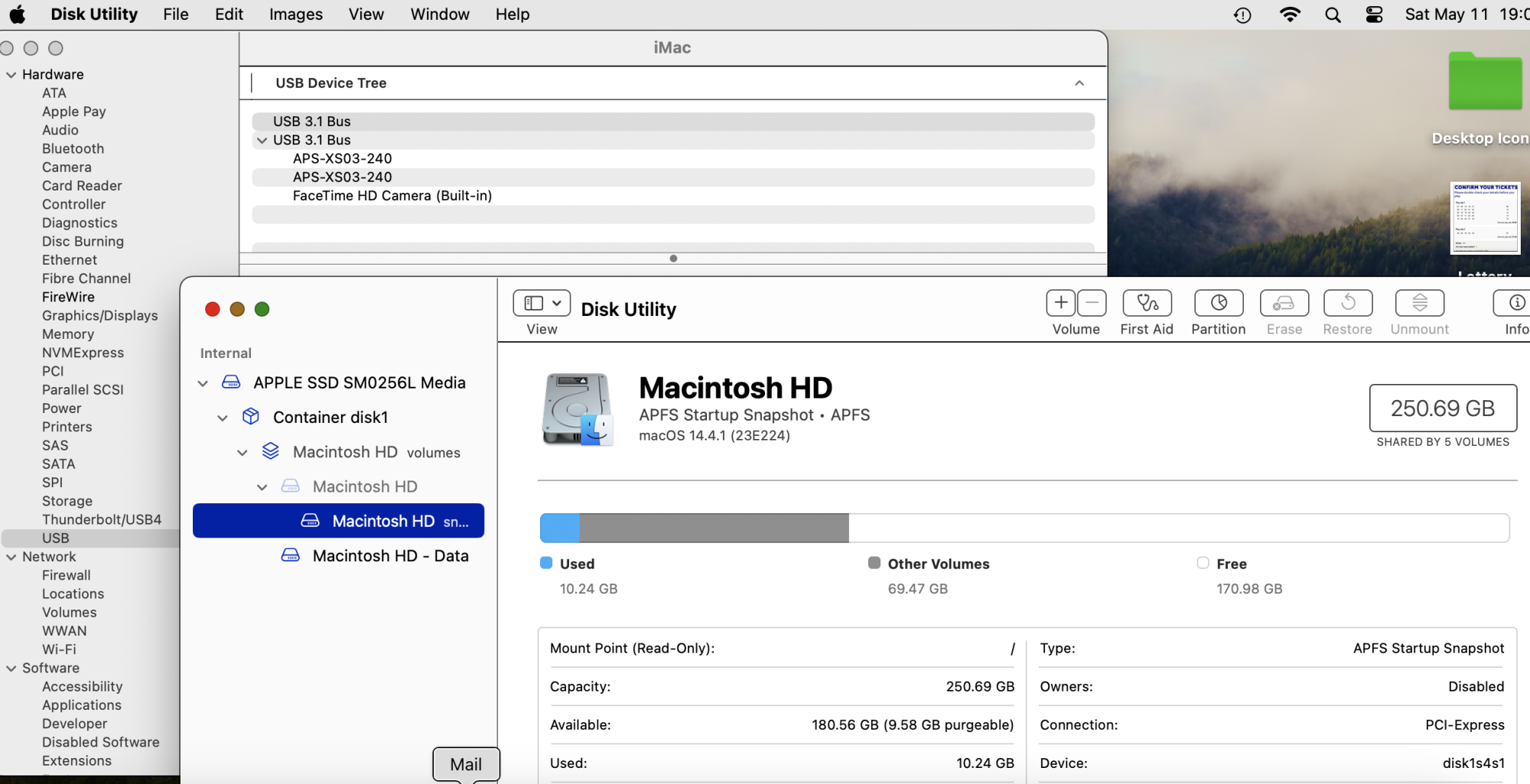The width and height of the screenshot is (1530, 784).
Task: Open the Lottery document thumbnail on desktop
Action: 1485,218
